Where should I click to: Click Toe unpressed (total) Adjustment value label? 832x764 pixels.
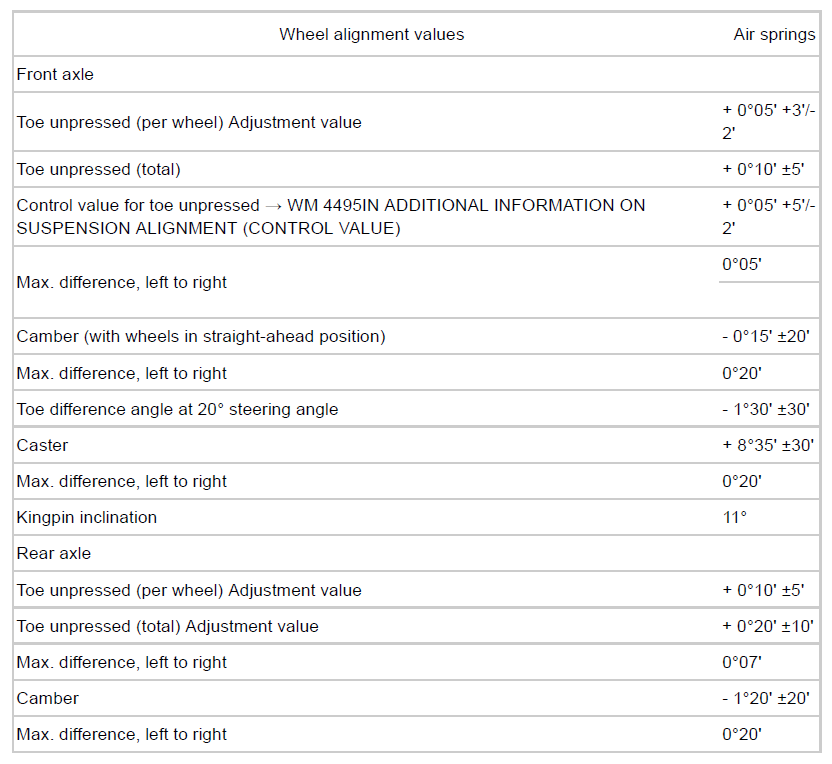[x=167, y=626]
